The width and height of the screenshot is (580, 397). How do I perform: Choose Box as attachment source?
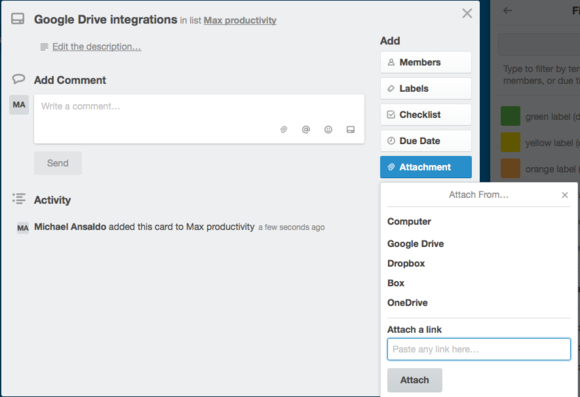point(395,283)
